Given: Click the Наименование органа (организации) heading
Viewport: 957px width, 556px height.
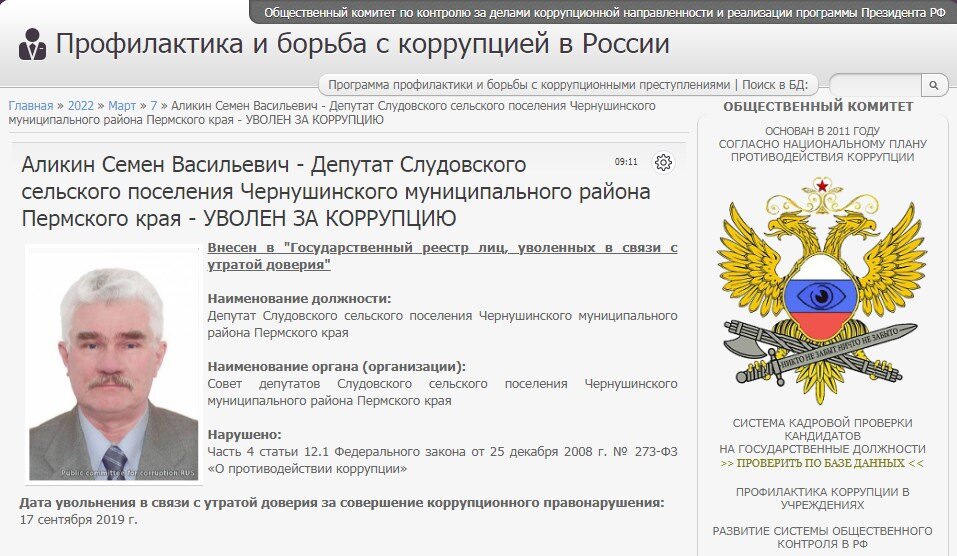Looking at the screenshot, I should (x=336, y=366).
